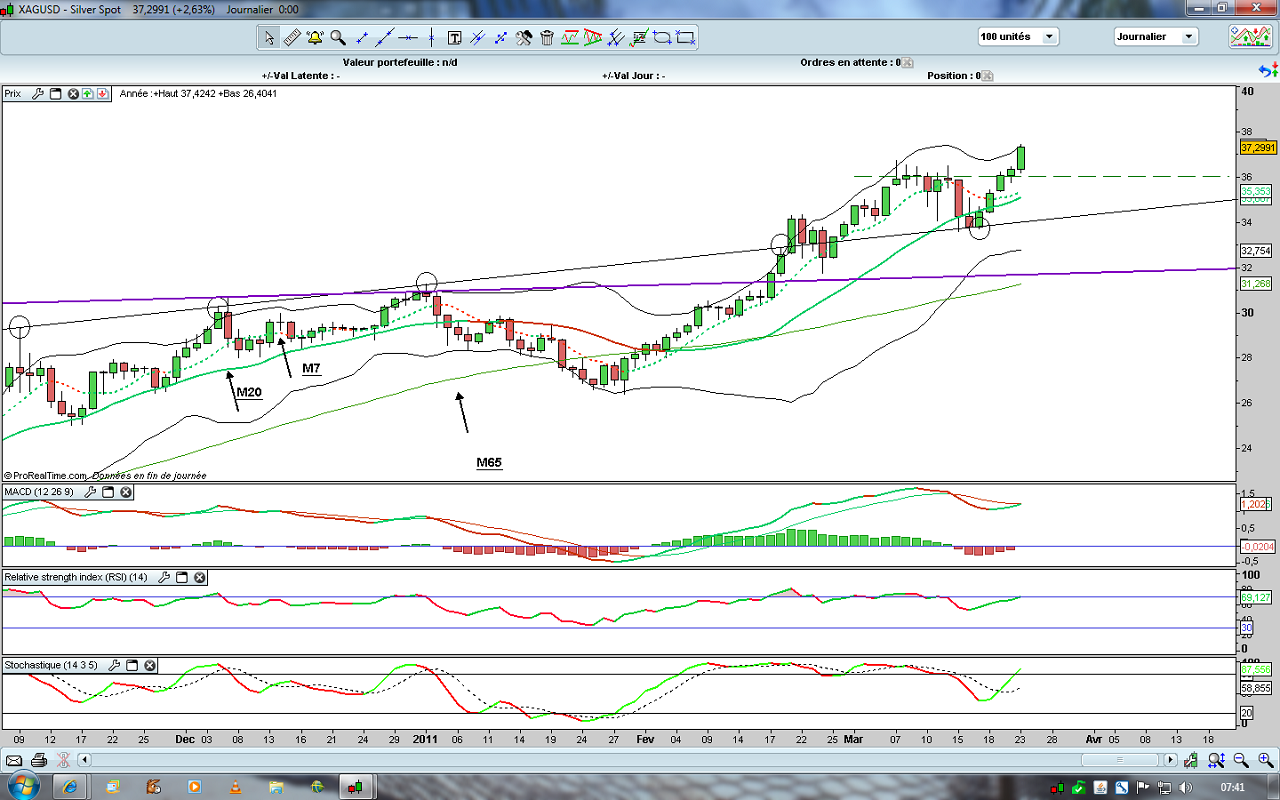Toggle maximize on the Stochastique panel
Screen dimensions: 1280x800
tap(132, 665)
